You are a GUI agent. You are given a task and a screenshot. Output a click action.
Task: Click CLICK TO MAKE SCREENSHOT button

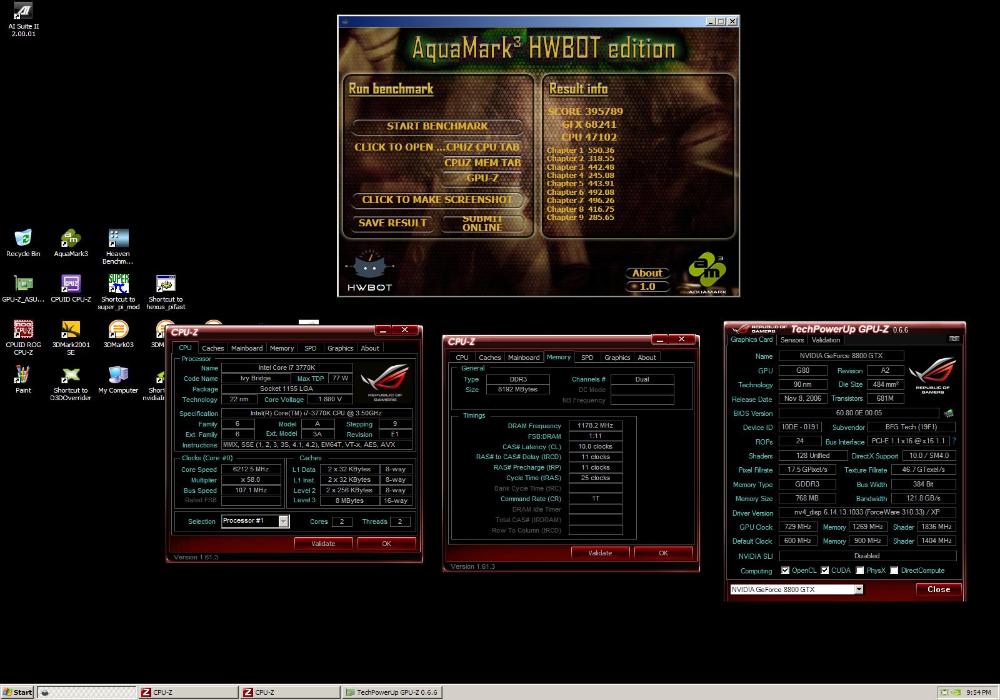click(x=437, y=200)
